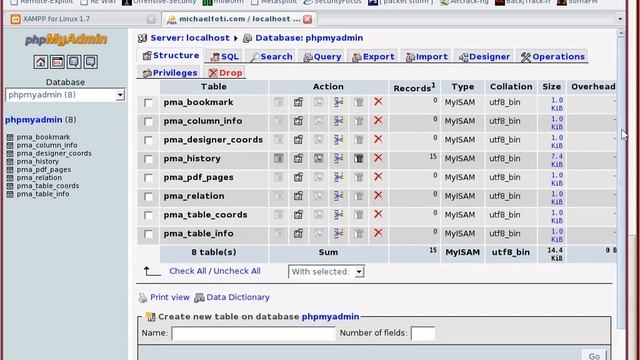Click Database: phpmyadmin breadcrumb link
Viewport: 640px width, 360px height.
[x=309, y=38]
